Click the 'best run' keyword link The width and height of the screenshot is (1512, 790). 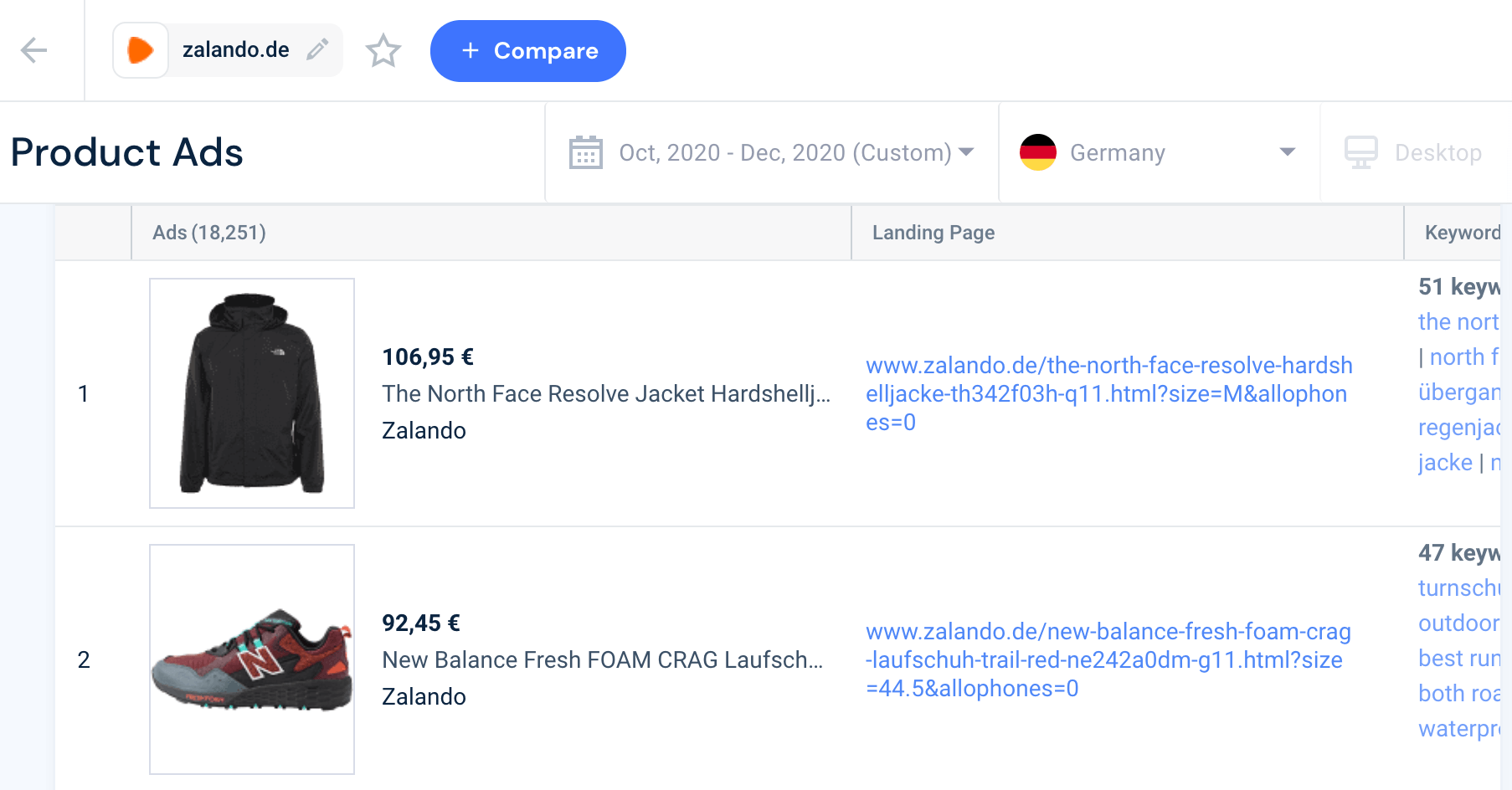click(x=1458, y=658)
